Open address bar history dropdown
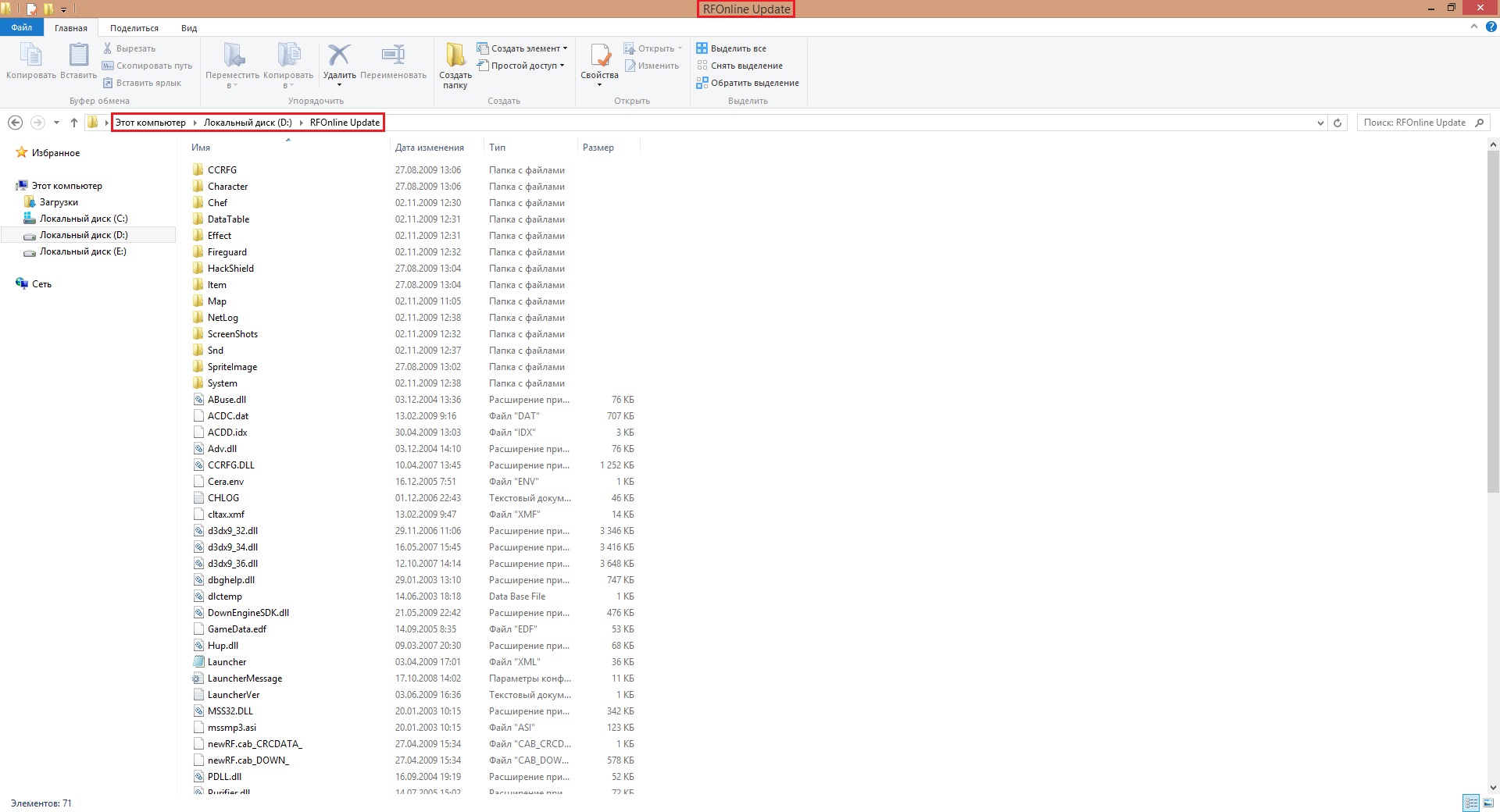 1320,123
